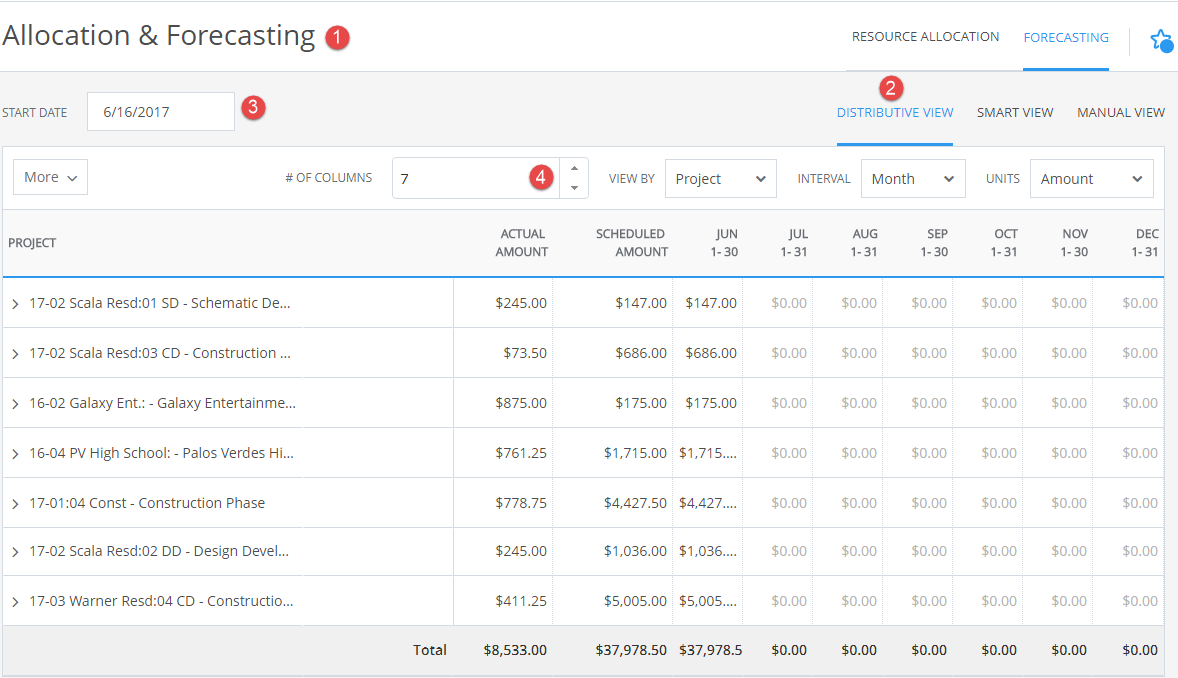Expand the 17-02 Scala Resd:02 DD row
Viewport: 1178px width, 678px height.
14,551
